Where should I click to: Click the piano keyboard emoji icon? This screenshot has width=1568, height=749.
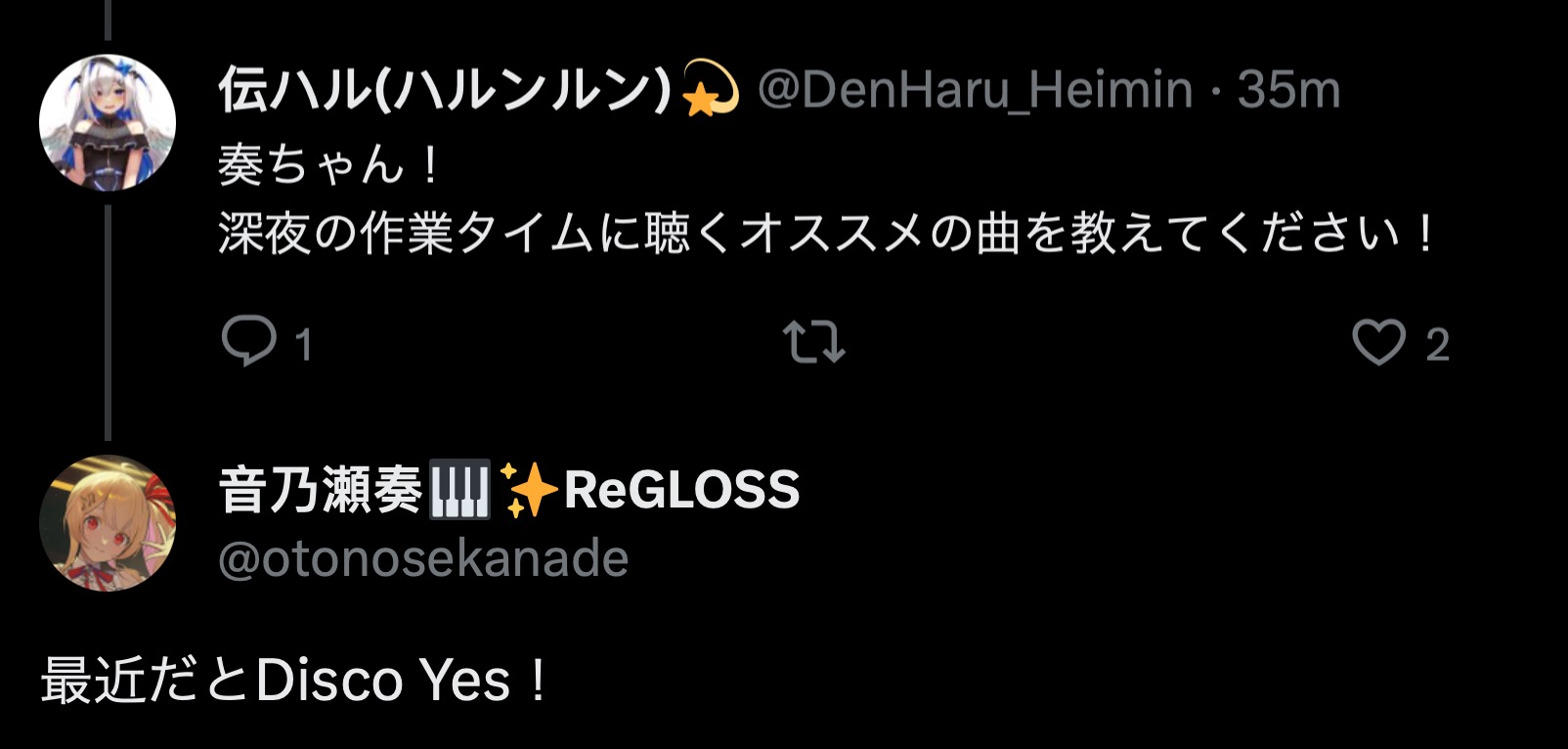459,490
